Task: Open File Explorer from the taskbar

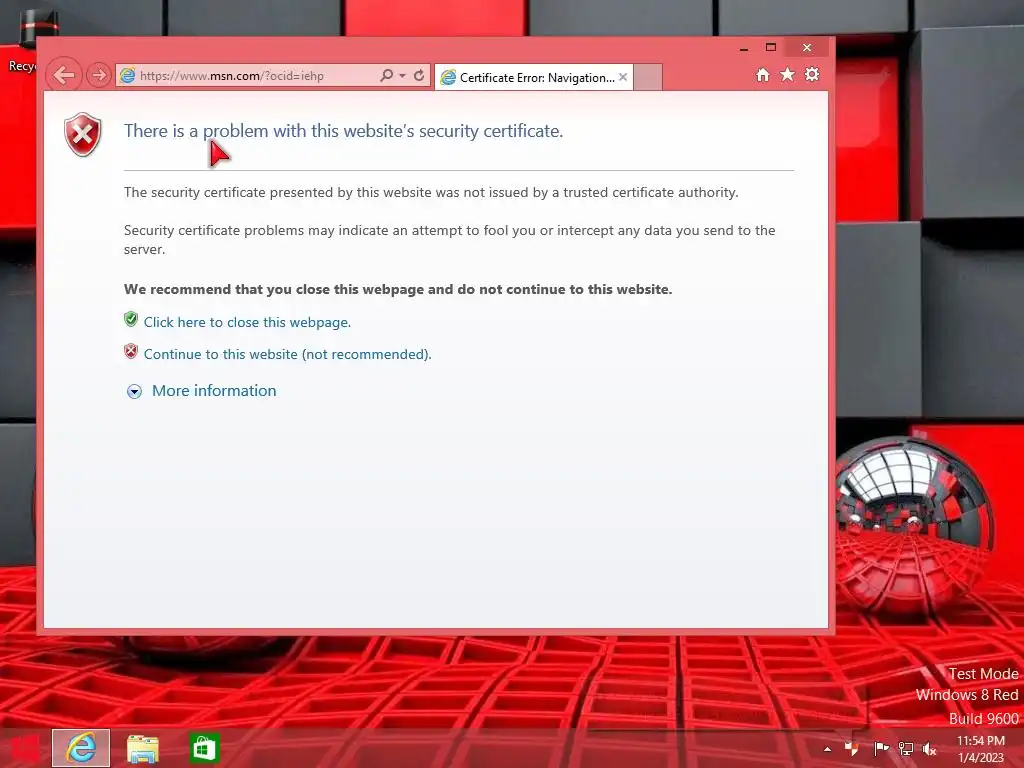Action: click(x=142, y=748)
